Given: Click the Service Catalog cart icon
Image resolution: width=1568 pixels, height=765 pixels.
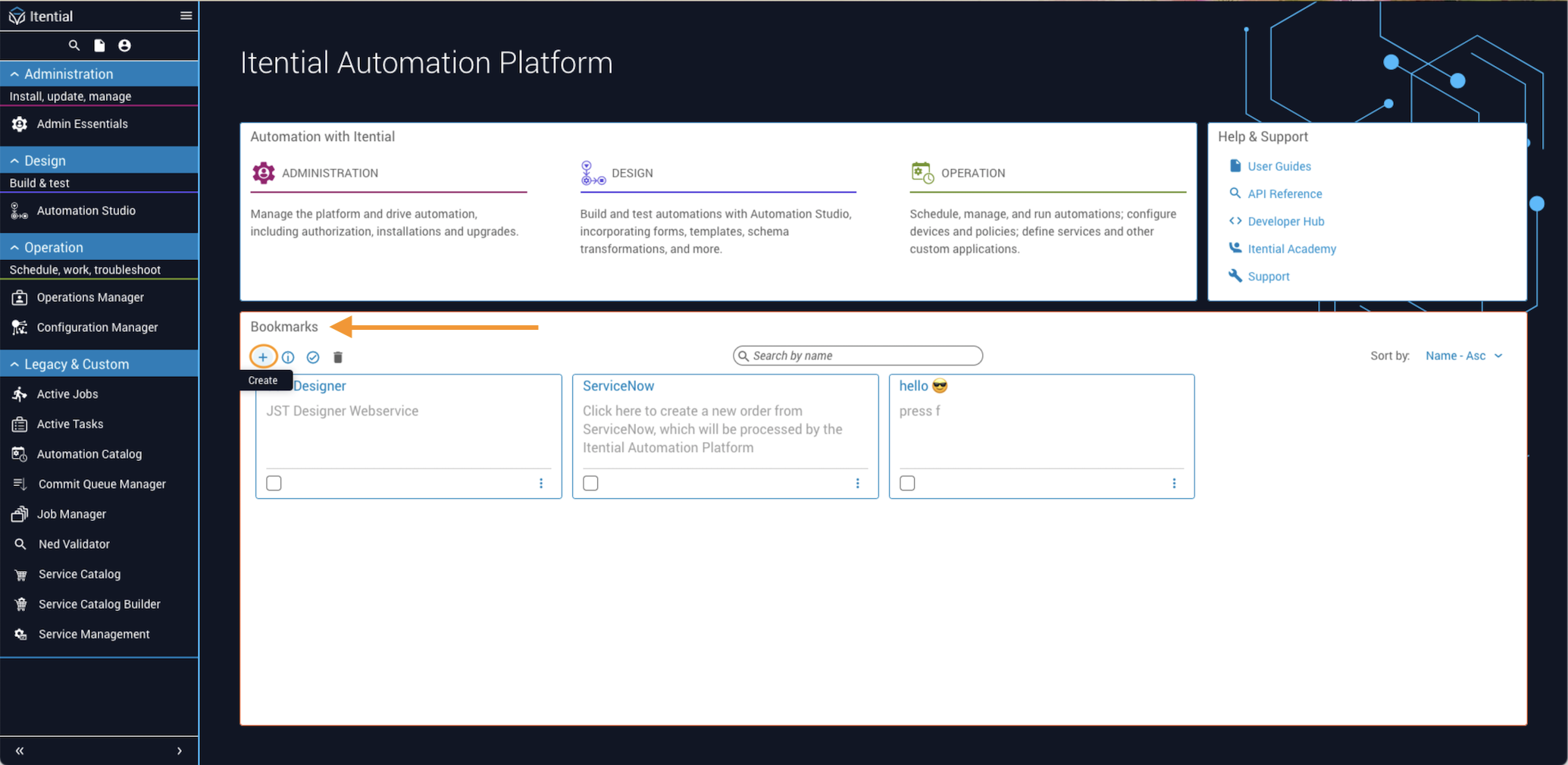Looking at the screenshot, I should pos(20,575).
